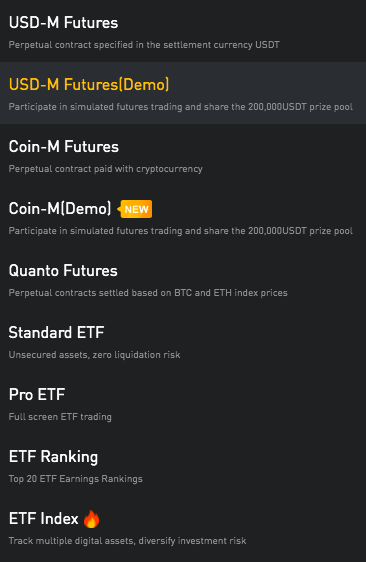Click the USDT settlement currency description text
Screen dimensions: 366x562
[x=144, y=45]
